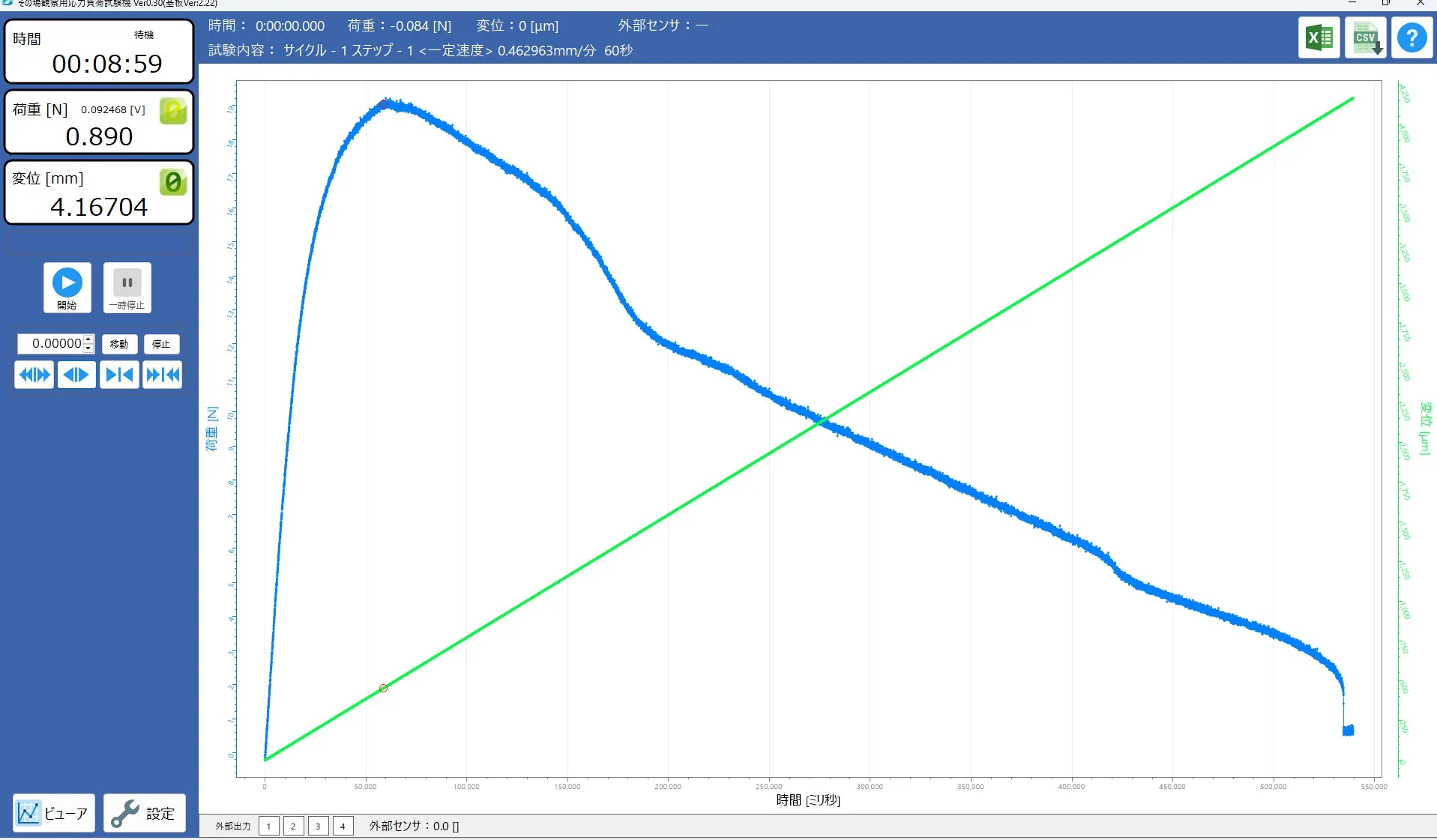The height and width of the screenshot is (840, 1437).
Task: Click the header 変位 value 0 [μm]
Action: [539, 26]
